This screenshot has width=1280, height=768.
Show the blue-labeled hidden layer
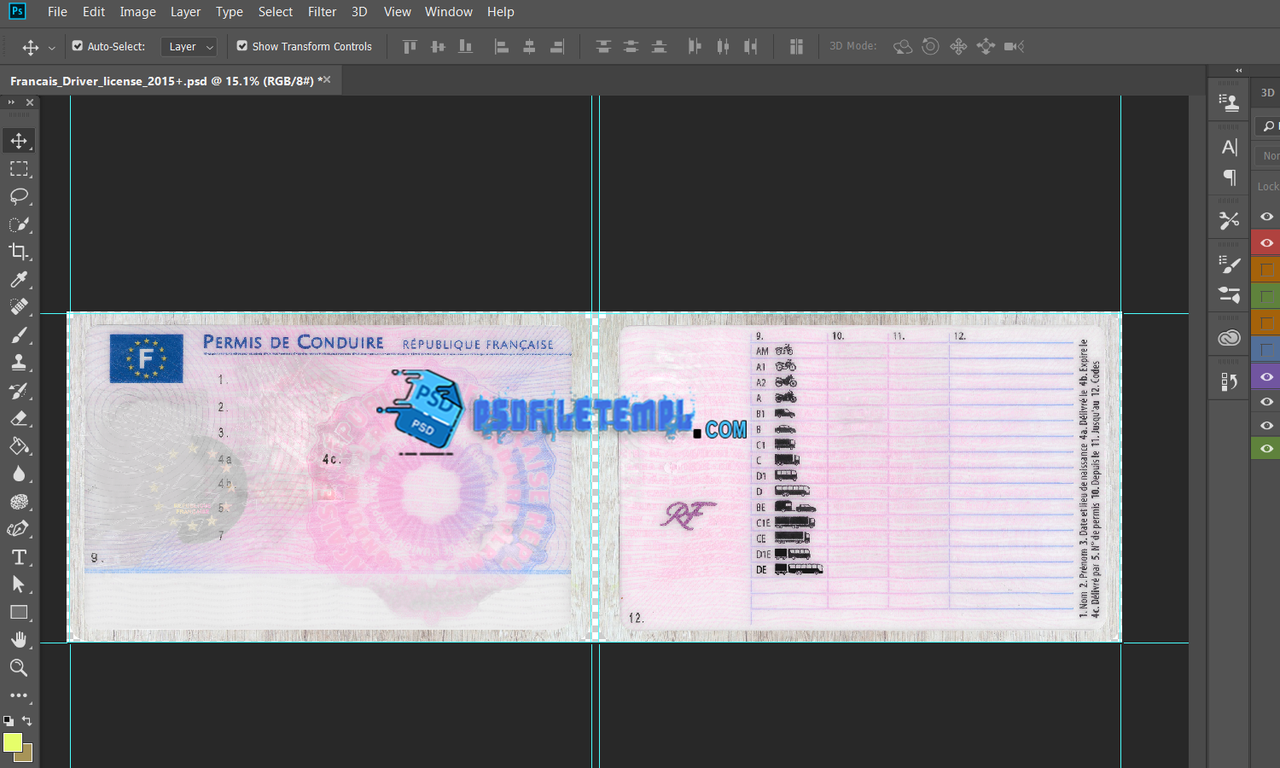coord(1266,349)
